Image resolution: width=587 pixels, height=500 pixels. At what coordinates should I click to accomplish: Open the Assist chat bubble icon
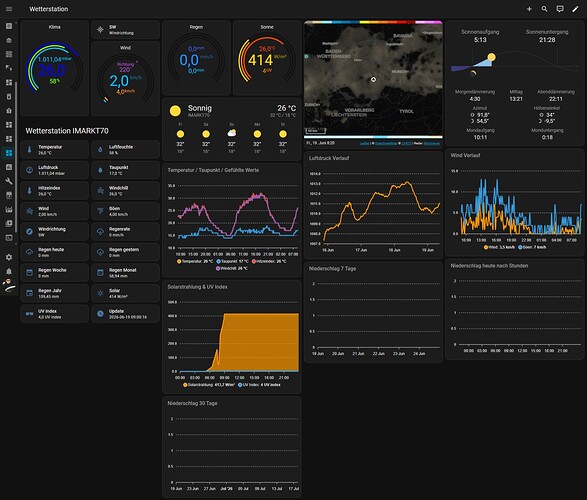[560, 9]
